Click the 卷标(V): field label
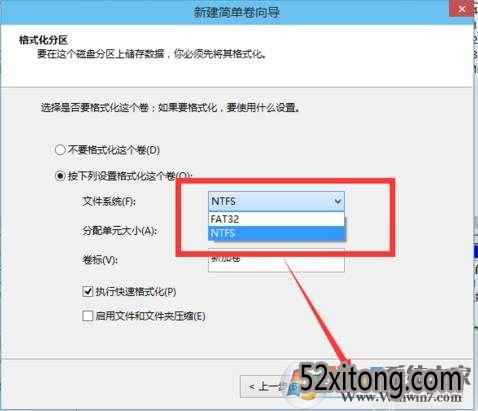This screenshot has height=411, width=478. tap(100, 260)
